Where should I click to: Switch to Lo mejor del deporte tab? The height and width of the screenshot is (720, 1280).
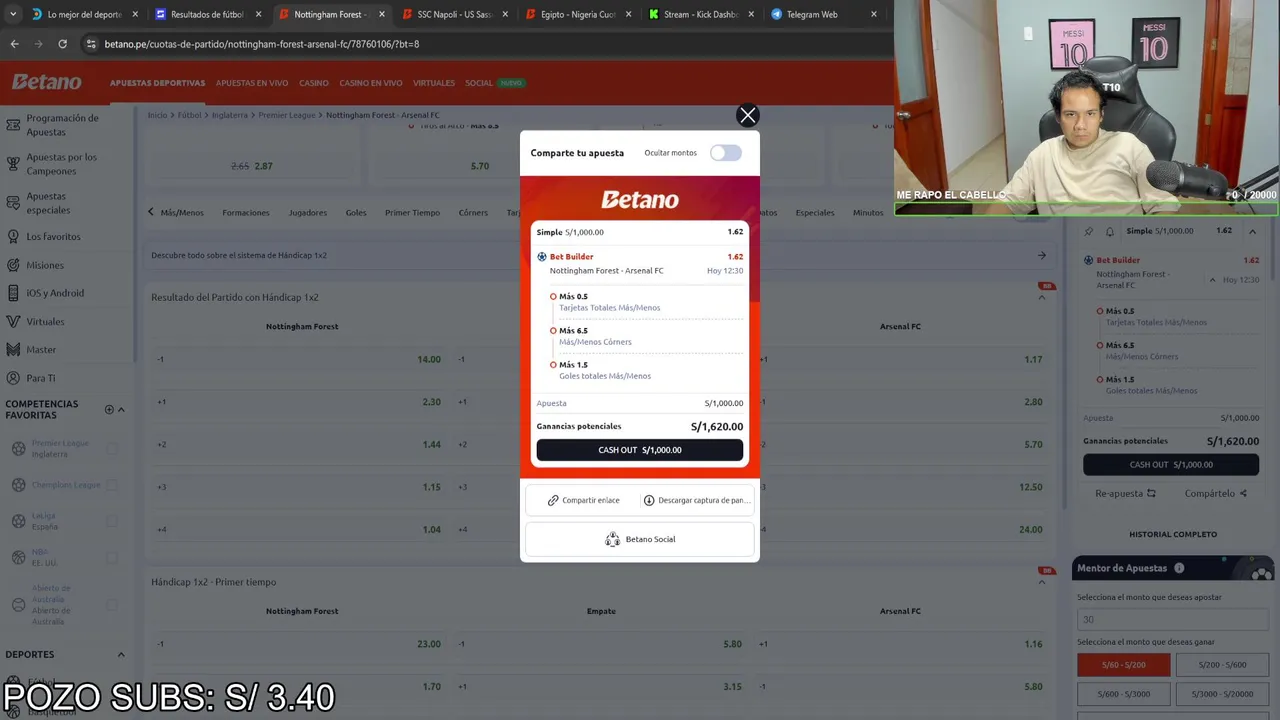tap(83, 15)
